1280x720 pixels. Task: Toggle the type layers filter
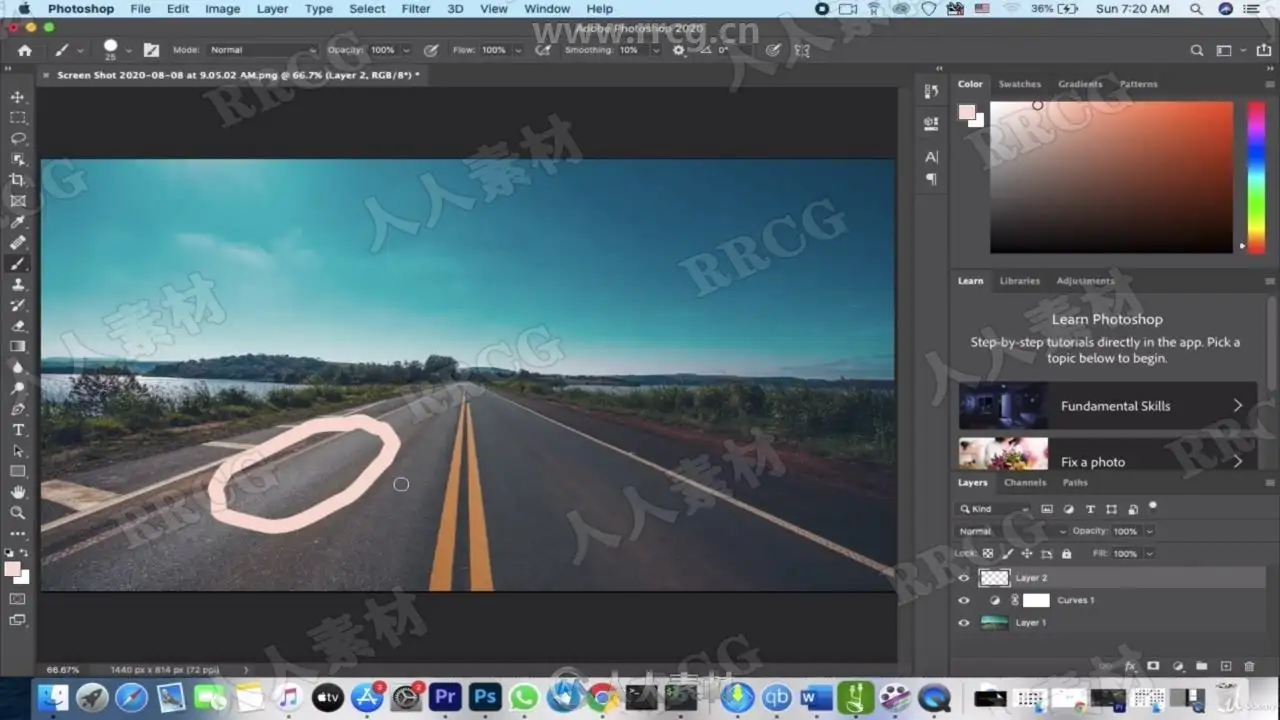(1090, 509)
